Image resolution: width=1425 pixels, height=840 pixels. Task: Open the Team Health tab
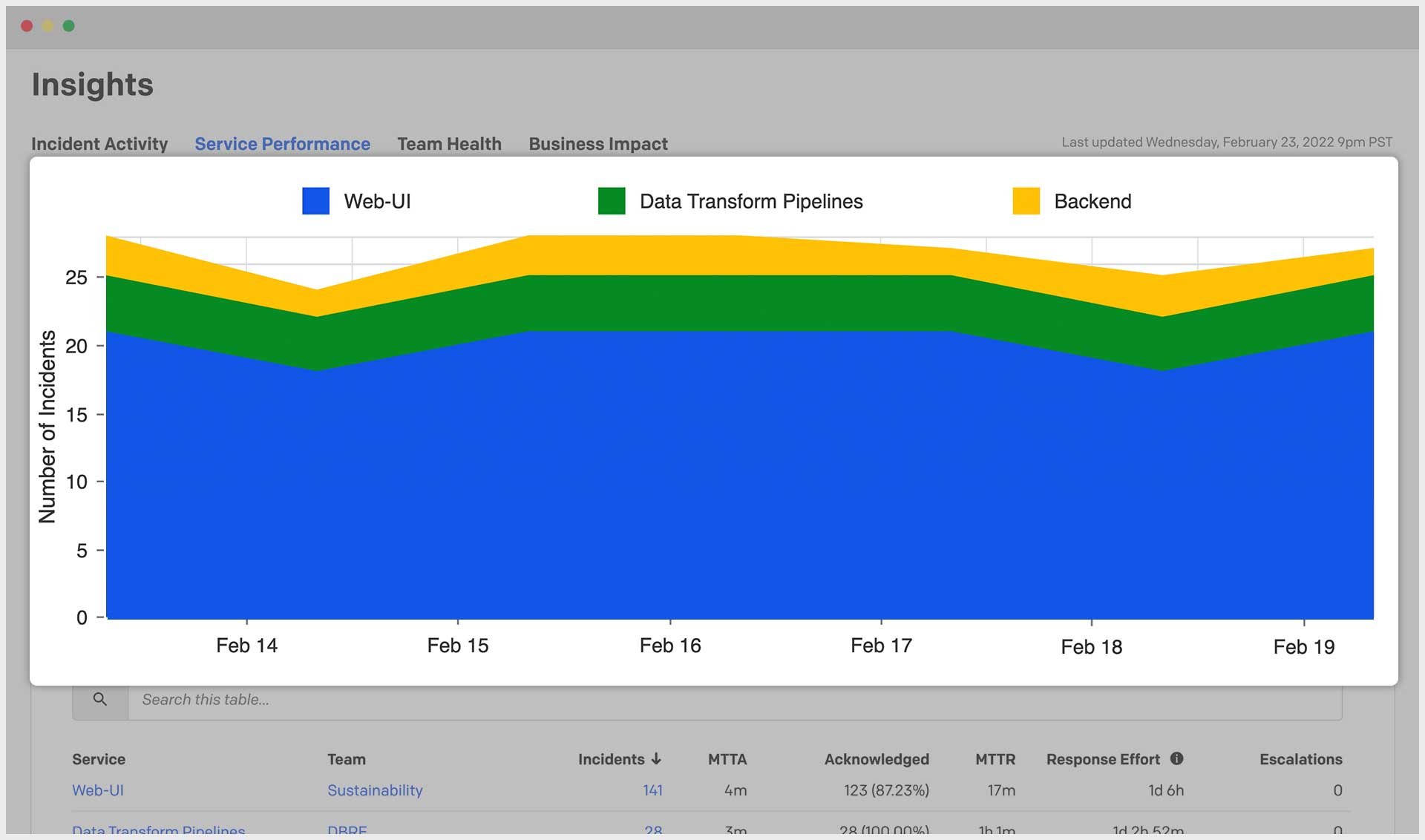(x=449, y=144)
